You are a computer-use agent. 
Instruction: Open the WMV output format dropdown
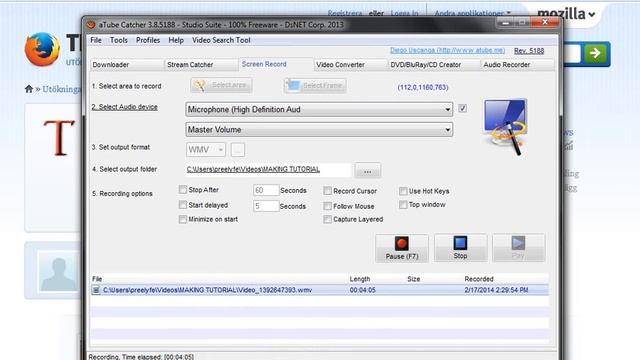(206, 150)
